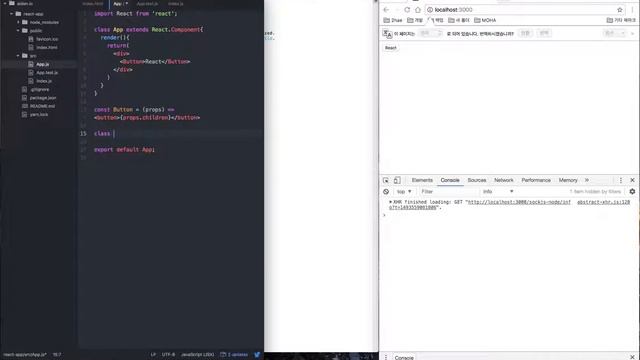This screenshot has height=360, width=640.
Task: Click the updates indicator in status bar
Action: click(x=234, y=355)
